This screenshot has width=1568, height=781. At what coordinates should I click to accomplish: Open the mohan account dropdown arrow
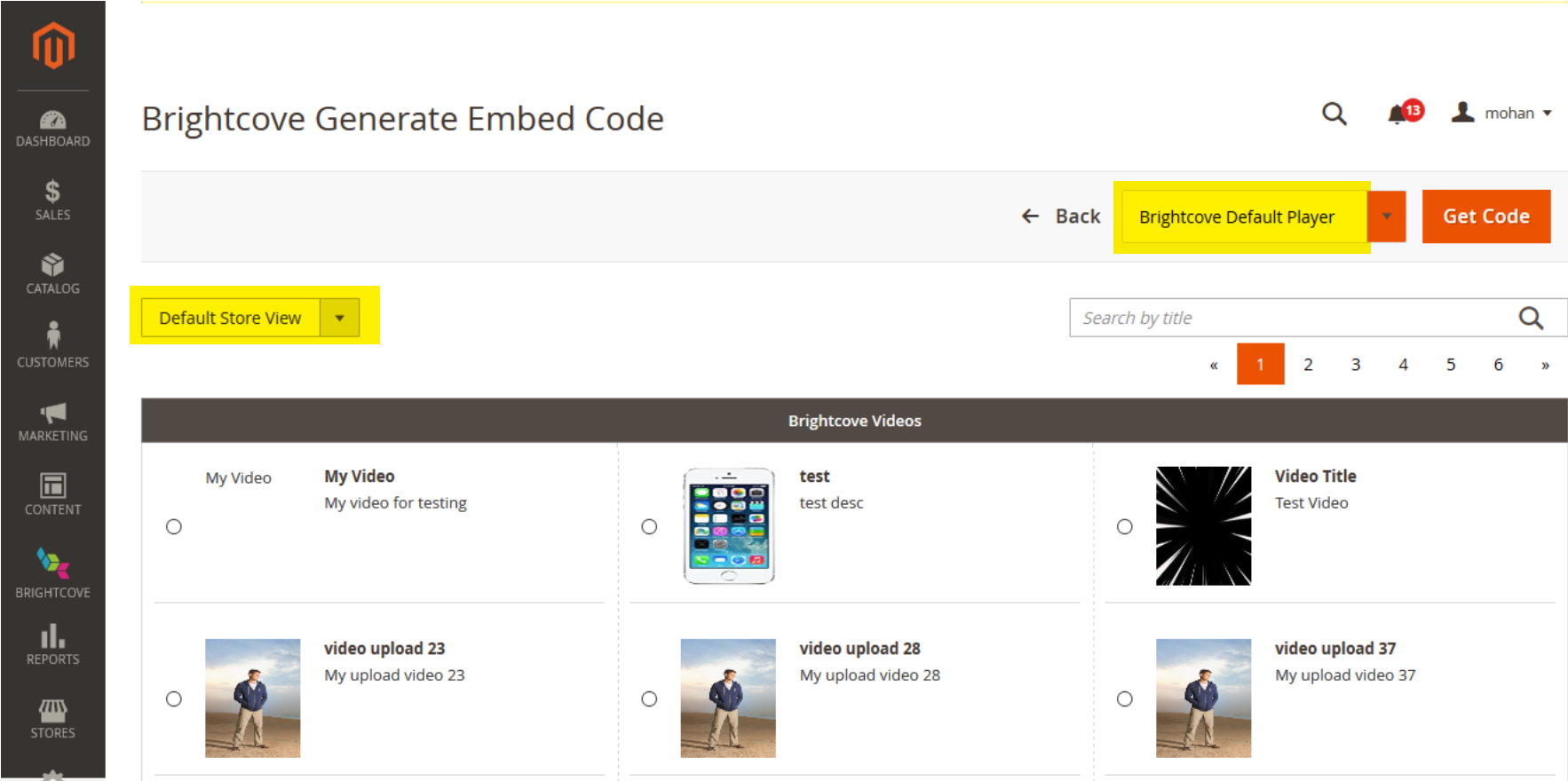tap(1548, 114)
